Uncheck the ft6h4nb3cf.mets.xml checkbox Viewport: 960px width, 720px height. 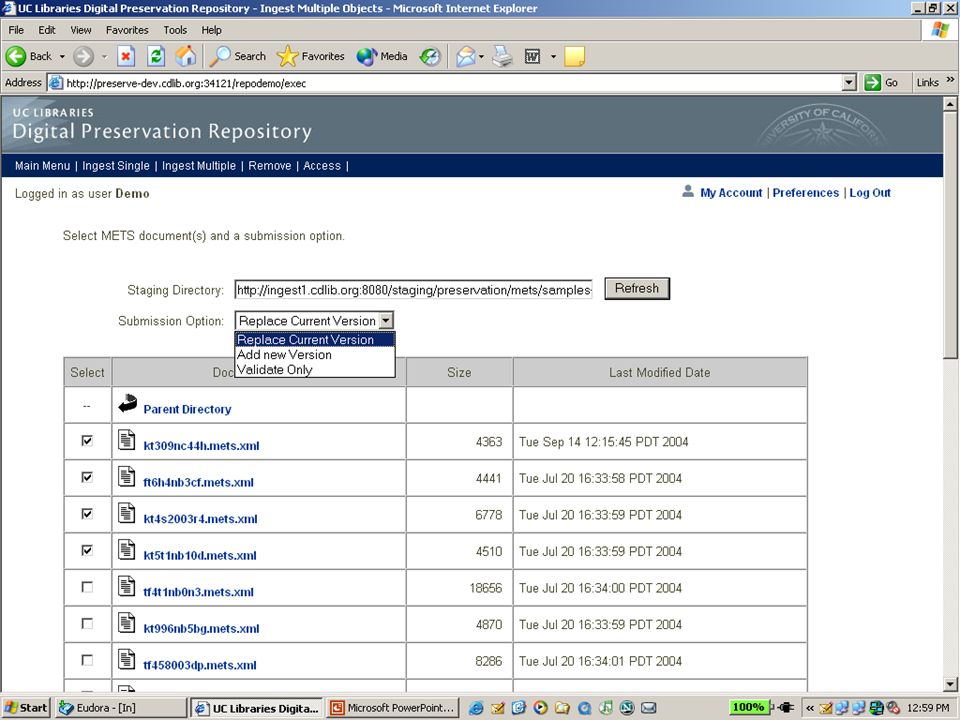click(x=87, y=477)
